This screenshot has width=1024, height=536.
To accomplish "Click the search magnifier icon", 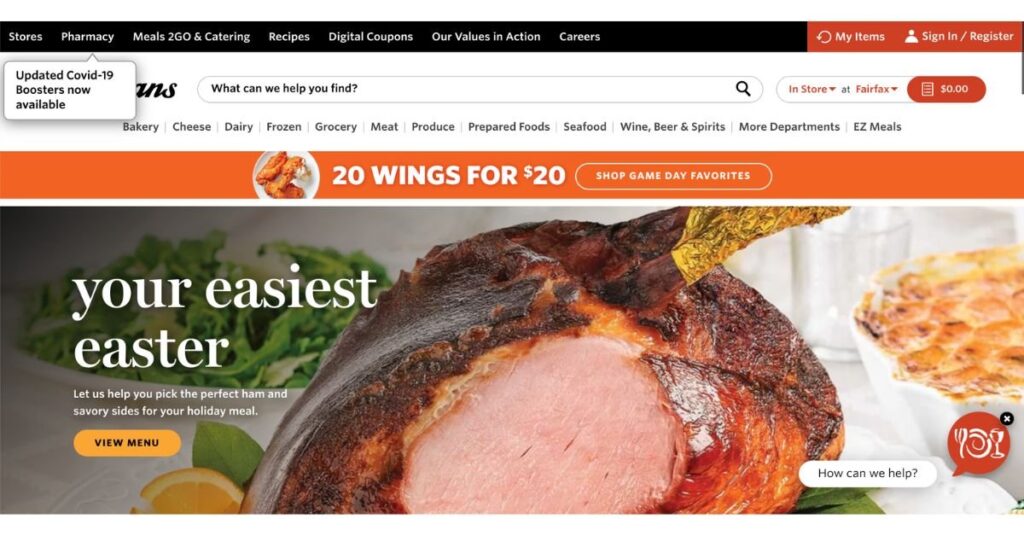I will 743,88.
